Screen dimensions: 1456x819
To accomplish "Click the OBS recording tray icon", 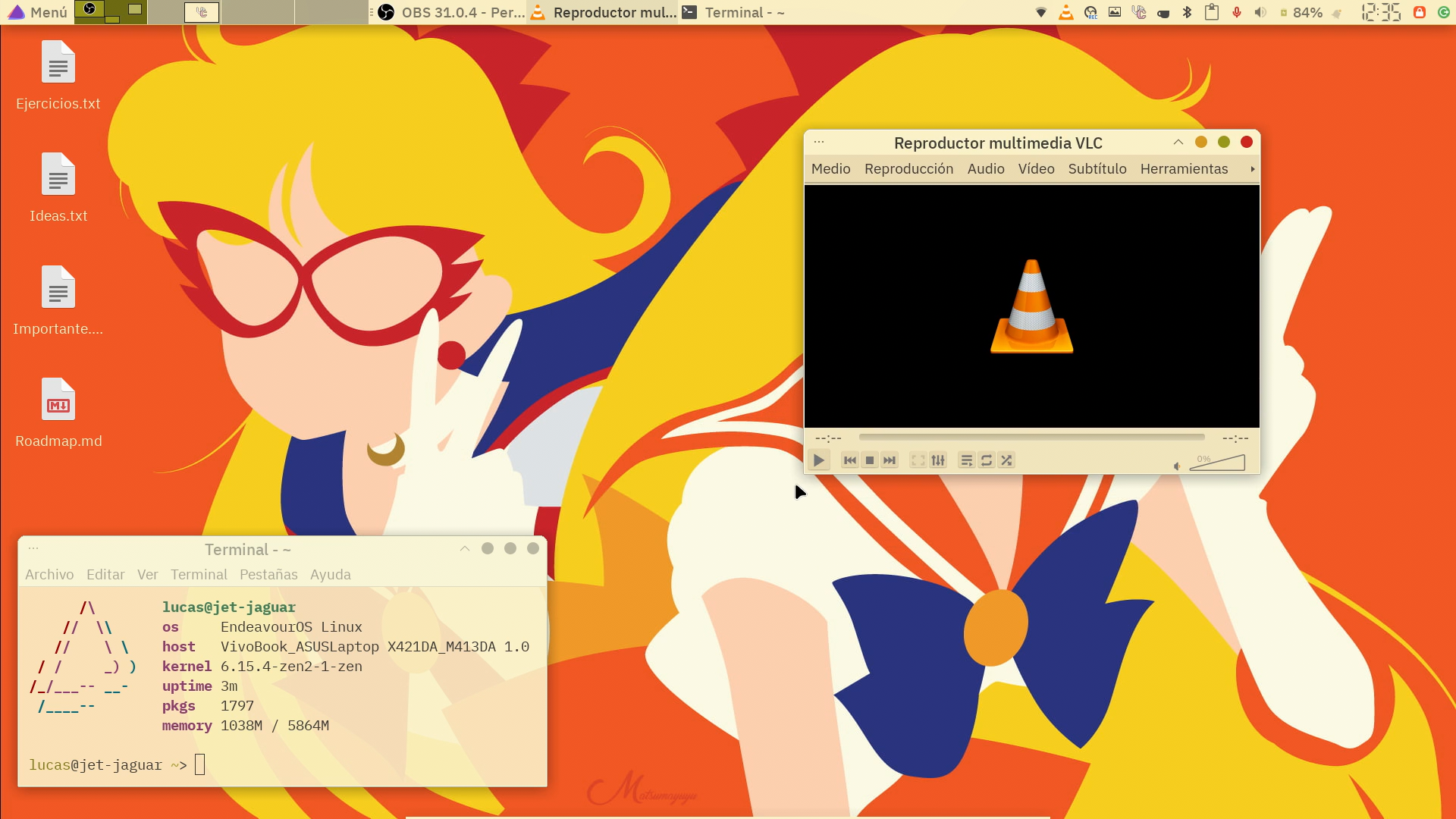I will click(1090, 12).
